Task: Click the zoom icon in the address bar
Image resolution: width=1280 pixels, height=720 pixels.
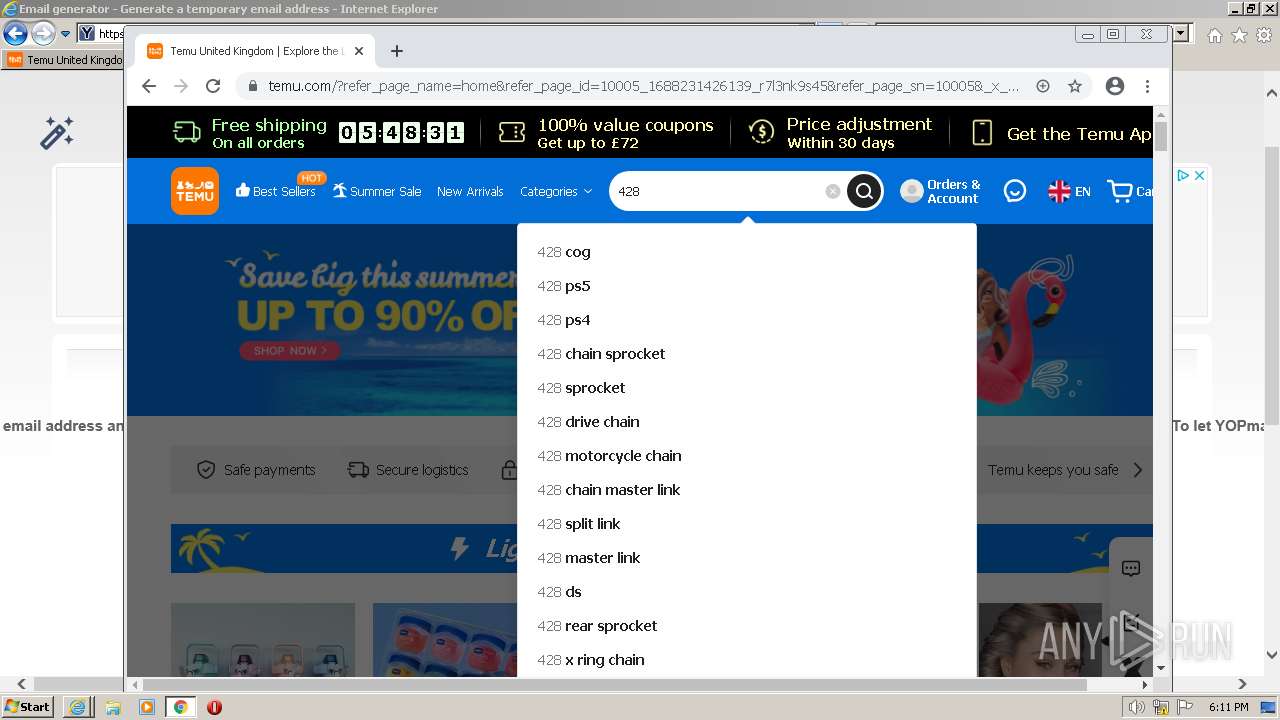Action: [x=1043, y=86]
